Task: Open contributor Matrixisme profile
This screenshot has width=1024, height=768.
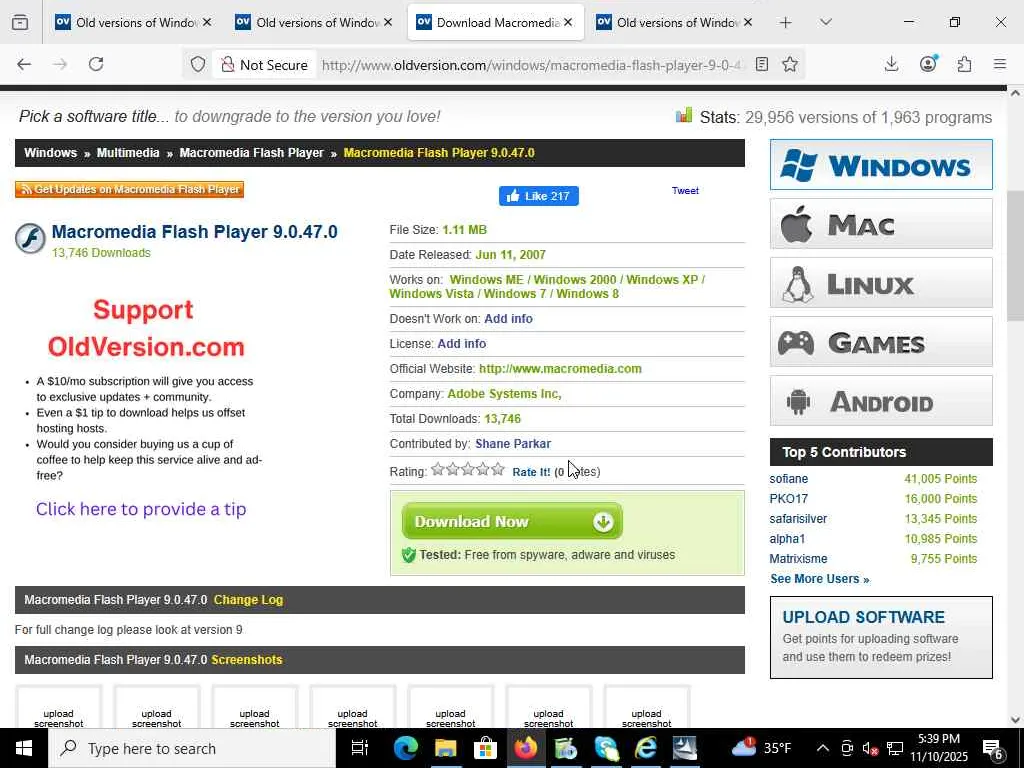Action: tap(798, 559)
